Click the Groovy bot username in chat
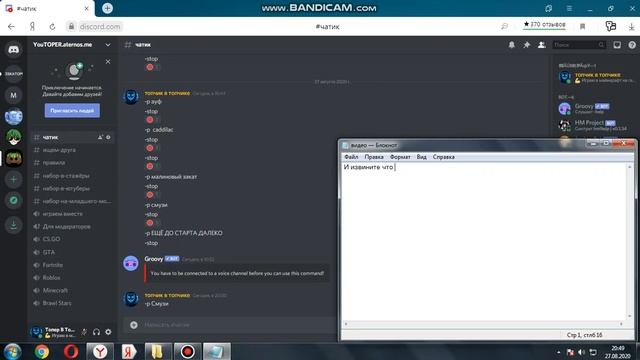Viewport: 640px width, 360px height. (153, 259)
